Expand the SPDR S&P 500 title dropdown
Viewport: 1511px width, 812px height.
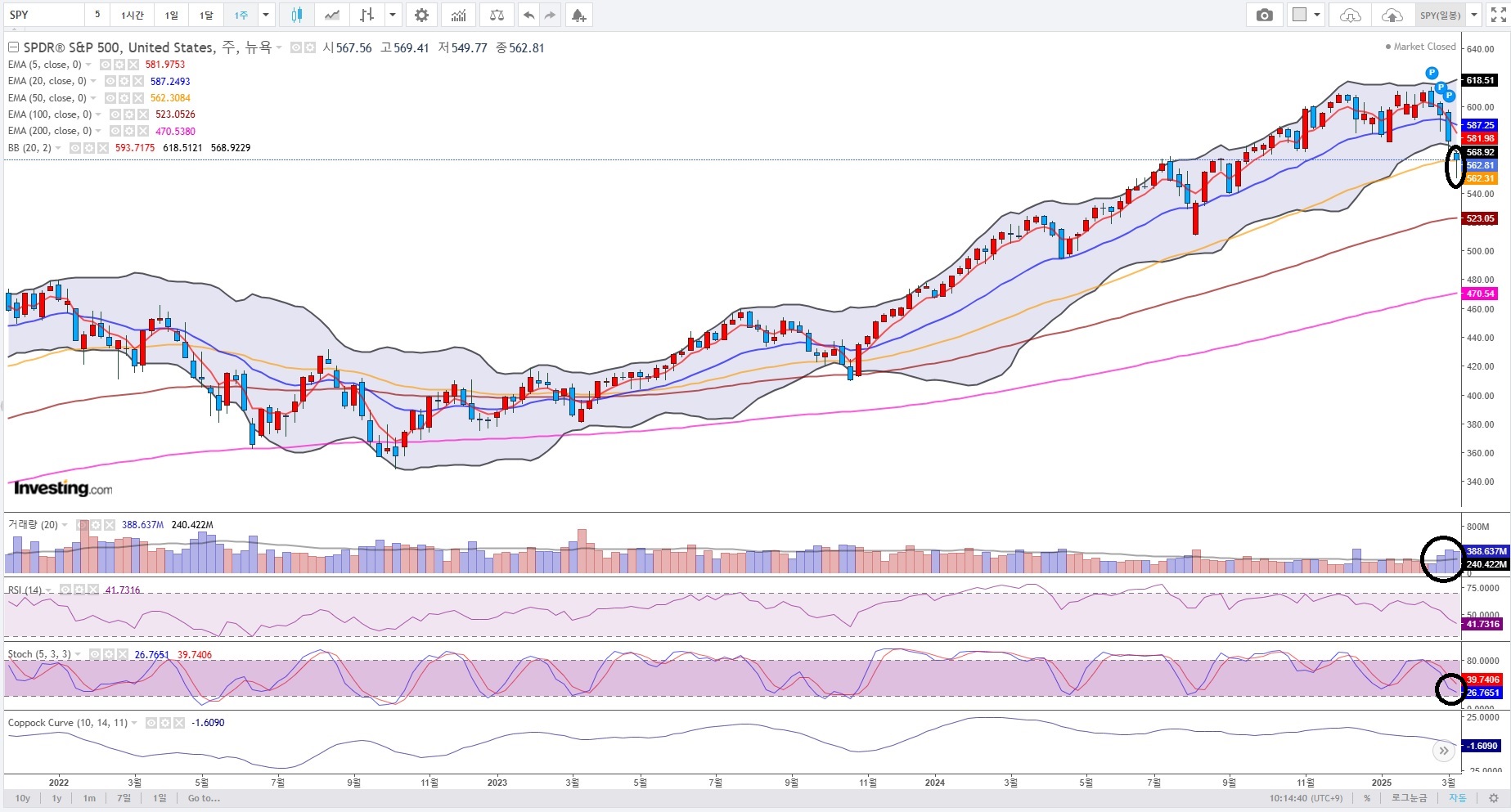[x=279, y=47]
